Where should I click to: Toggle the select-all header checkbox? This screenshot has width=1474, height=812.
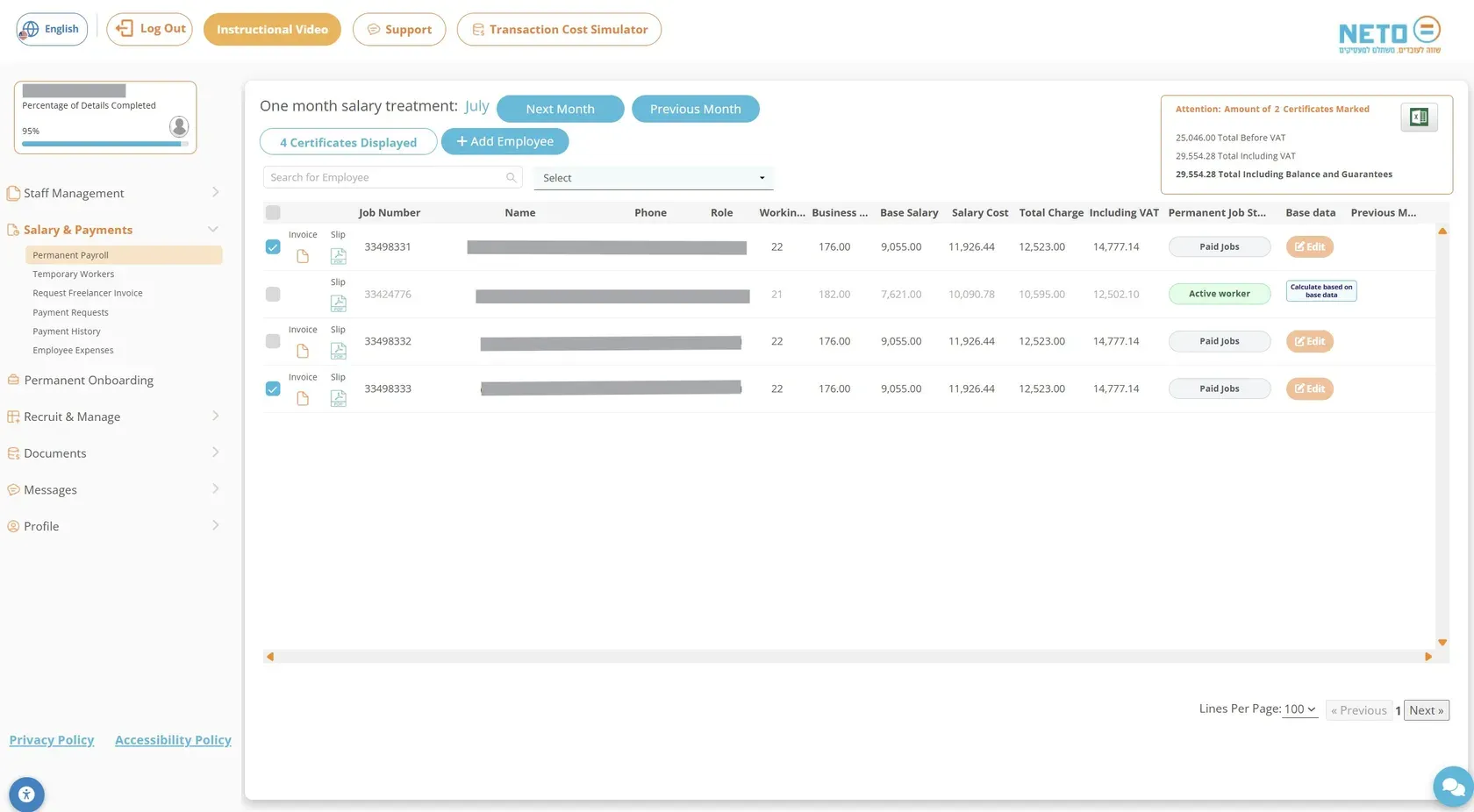(x=273, y=212)
